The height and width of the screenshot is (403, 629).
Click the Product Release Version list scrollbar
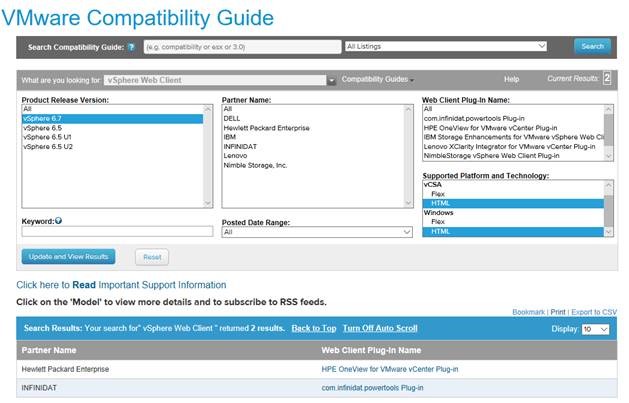point(208,156)
